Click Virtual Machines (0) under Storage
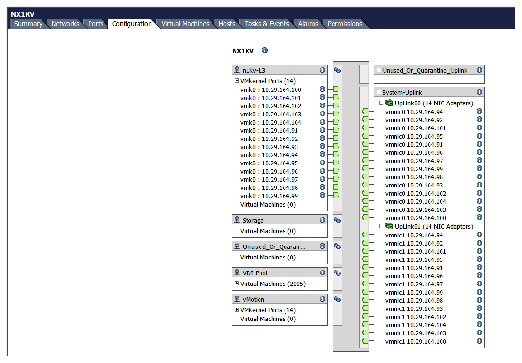The image size is (522, 363). coord(268,231)
